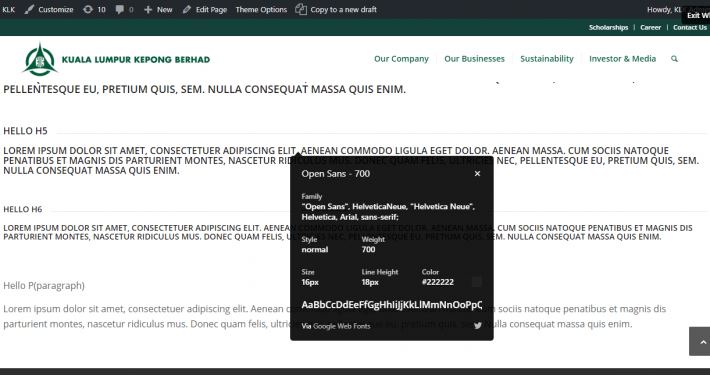Screen dimensions: 710x375
Task: Open the Our Company menu
Action: coord(401,59)
